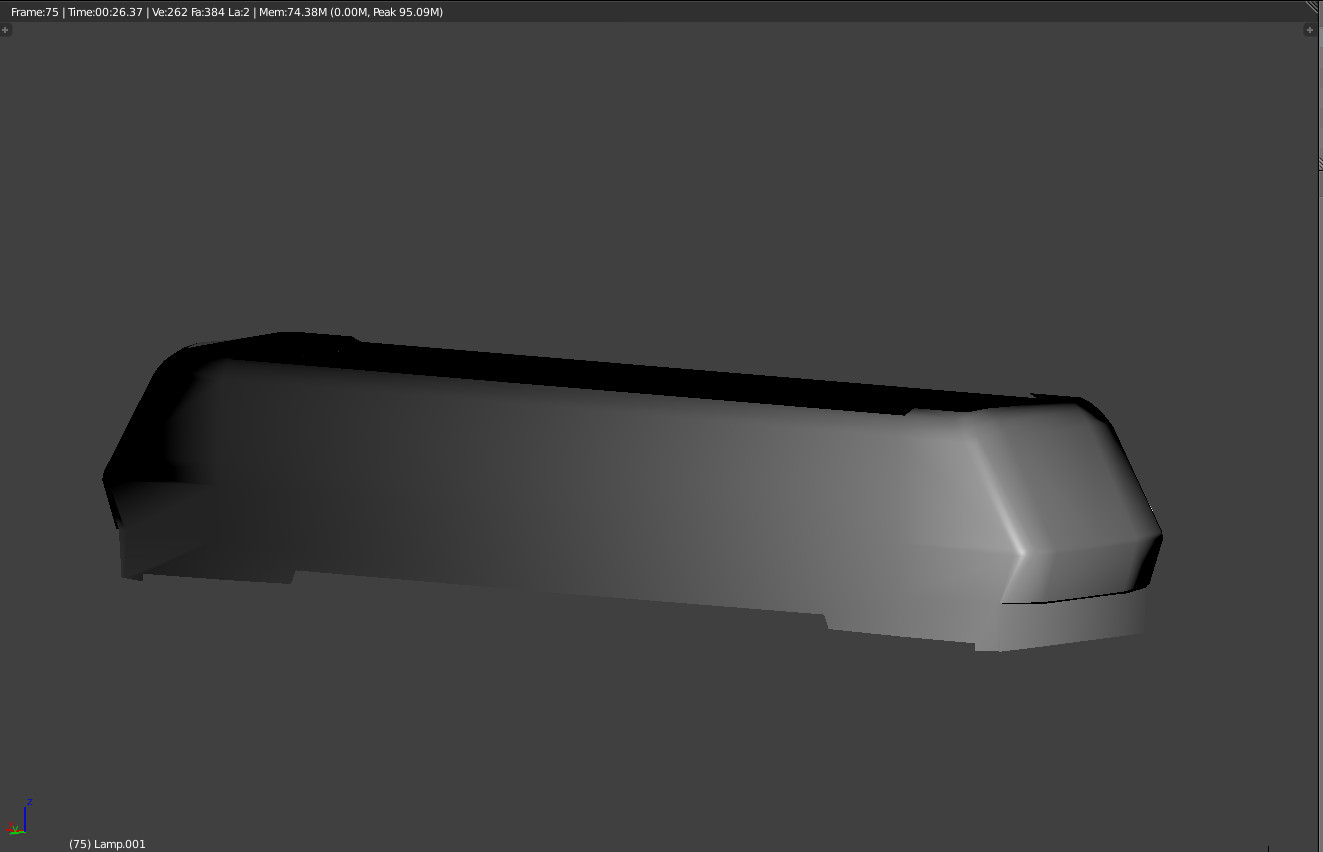This screenshot has width=1323, height=852.
Task: Click the "Fa:384" face count text
Action: pos(208,12)
